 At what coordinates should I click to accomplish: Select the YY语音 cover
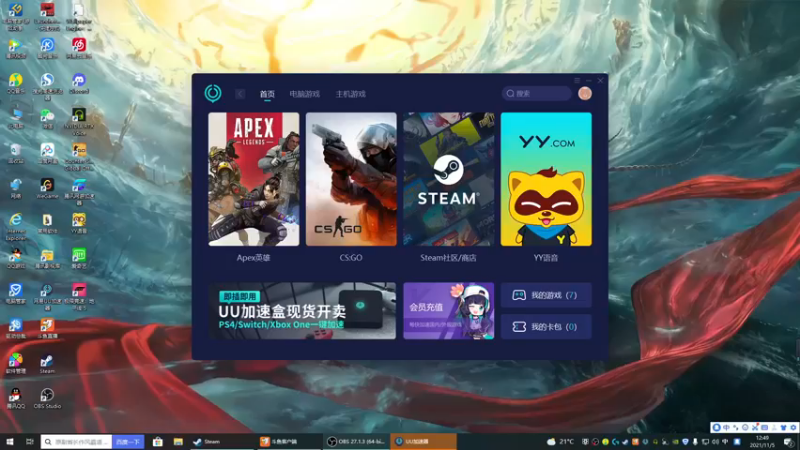(546, 179)
